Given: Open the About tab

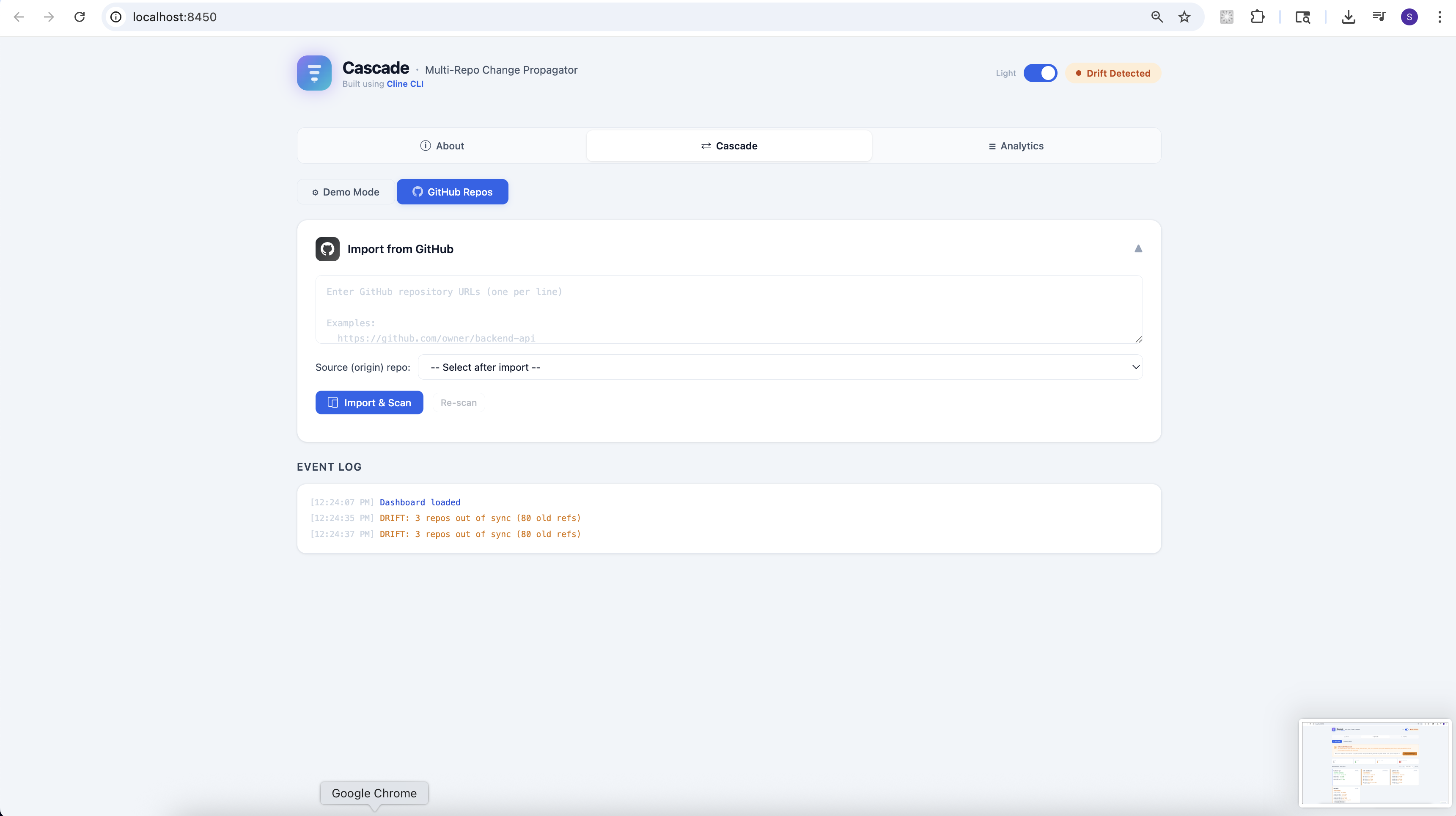Looking at the screenshot, I should point(442,146).
